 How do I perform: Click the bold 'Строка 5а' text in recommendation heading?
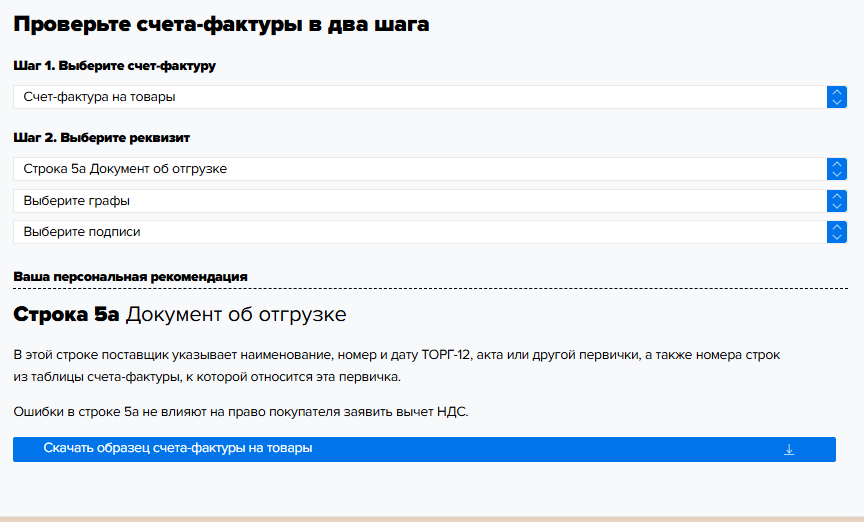point(66,315)
